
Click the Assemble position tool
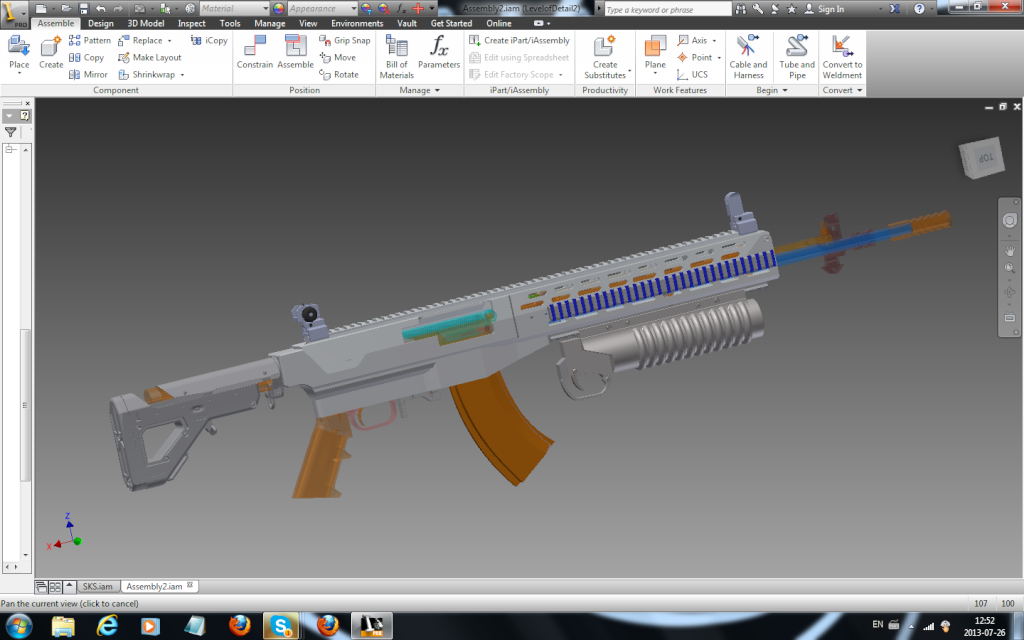(x=295, y=52)
